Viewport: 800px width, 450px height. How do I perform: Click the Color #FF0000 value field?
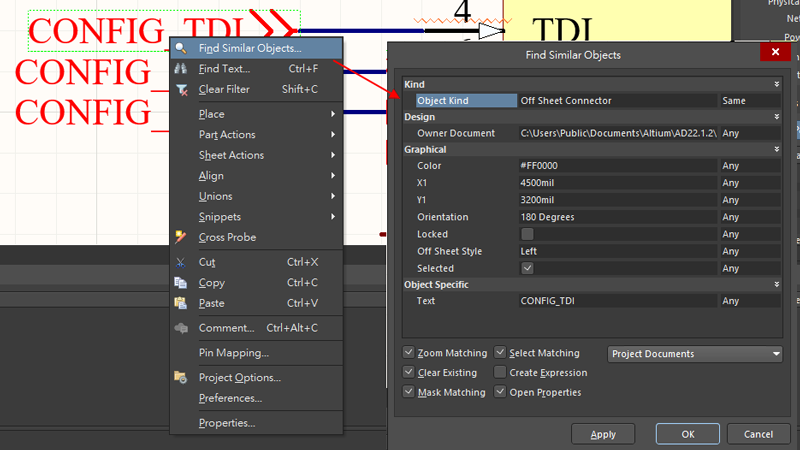pyautogui.click(x=617, y=166)
